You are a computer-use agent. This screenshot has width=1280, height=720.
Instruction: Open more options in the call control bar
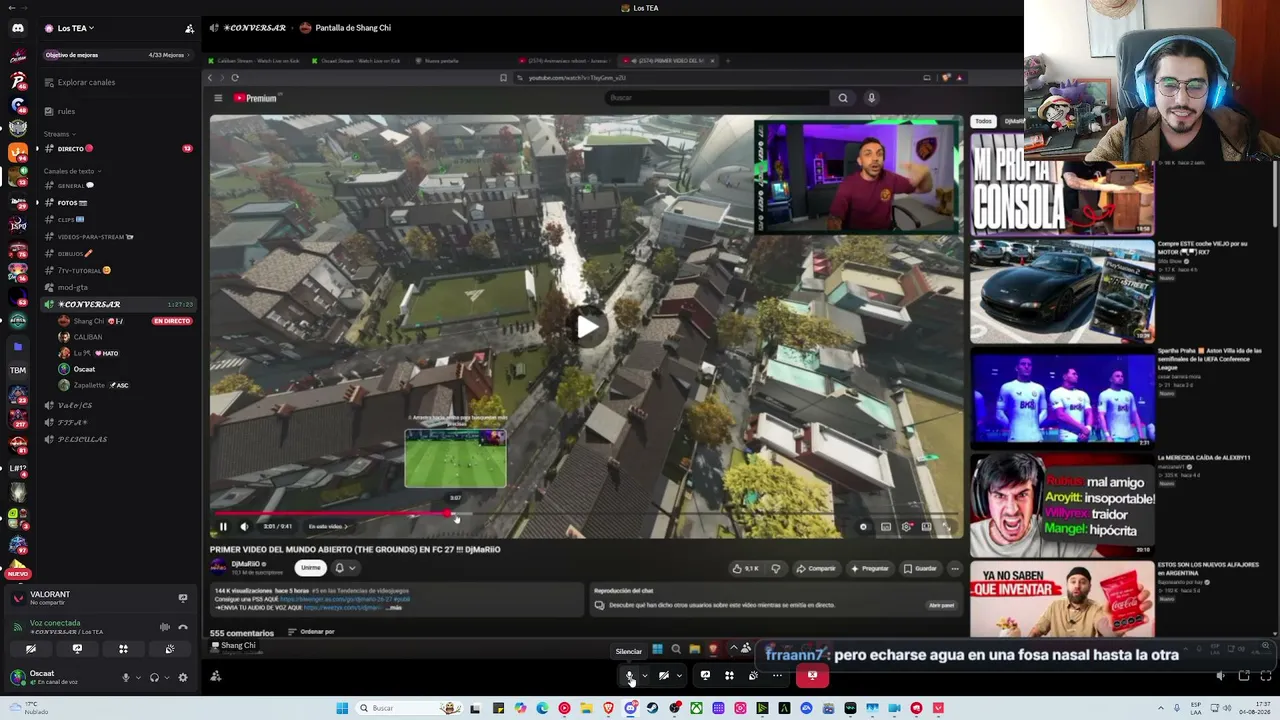coord(777,675)
